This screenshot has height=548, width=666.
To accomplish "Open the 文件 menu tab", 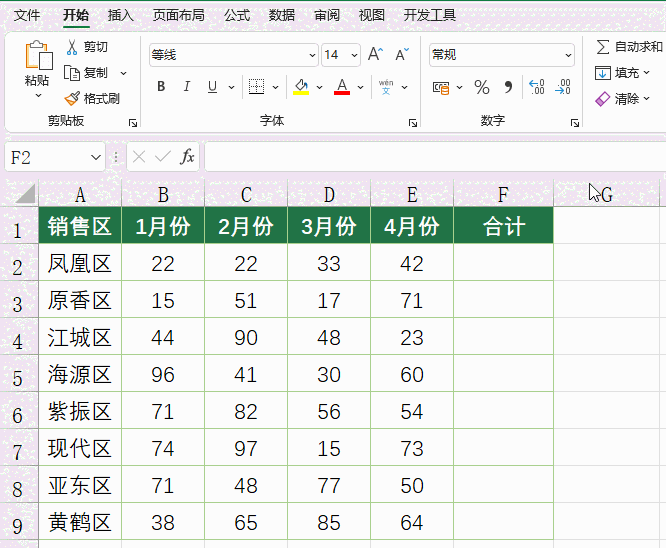I will (x=27, y=15).
